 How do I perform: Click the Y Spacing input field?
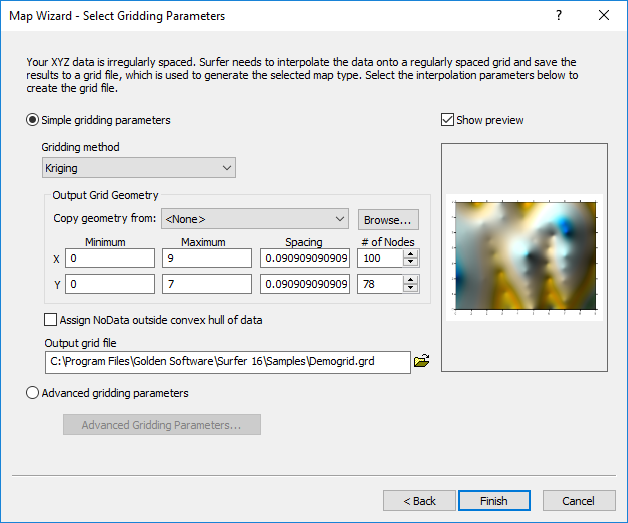pos(305,284)
